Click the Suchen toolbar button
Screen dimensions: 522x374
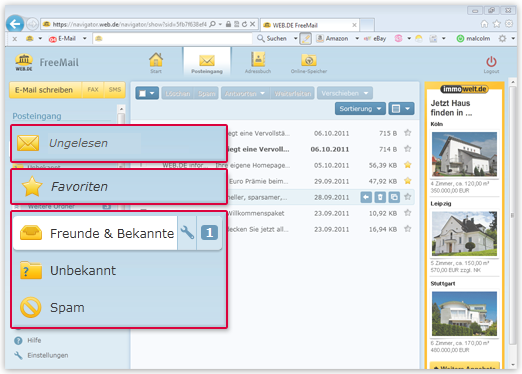point(272,39)
